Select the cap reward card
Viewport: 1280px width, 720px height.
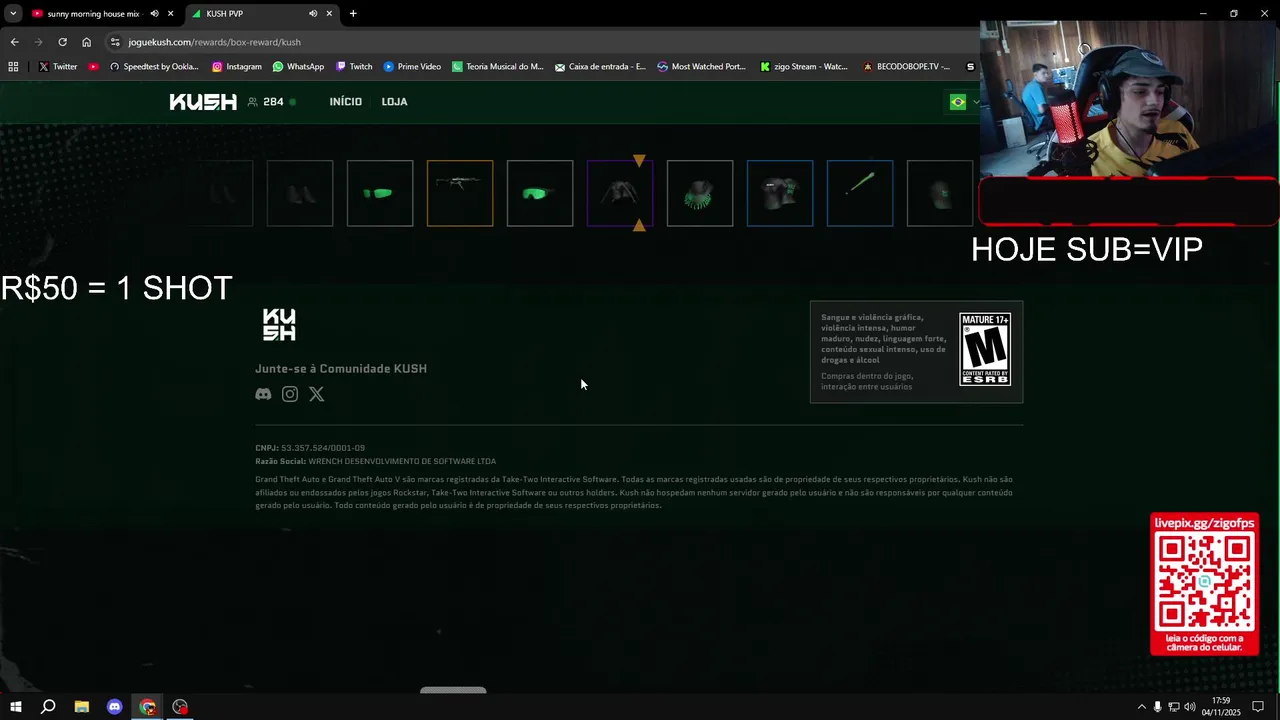[x=940, y=193]
